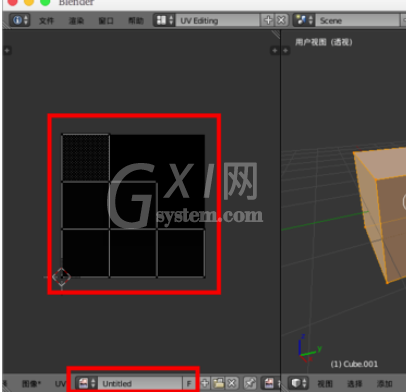
Task: Open the screen layout browse dropdown
Action: click(x=164, y=20)
